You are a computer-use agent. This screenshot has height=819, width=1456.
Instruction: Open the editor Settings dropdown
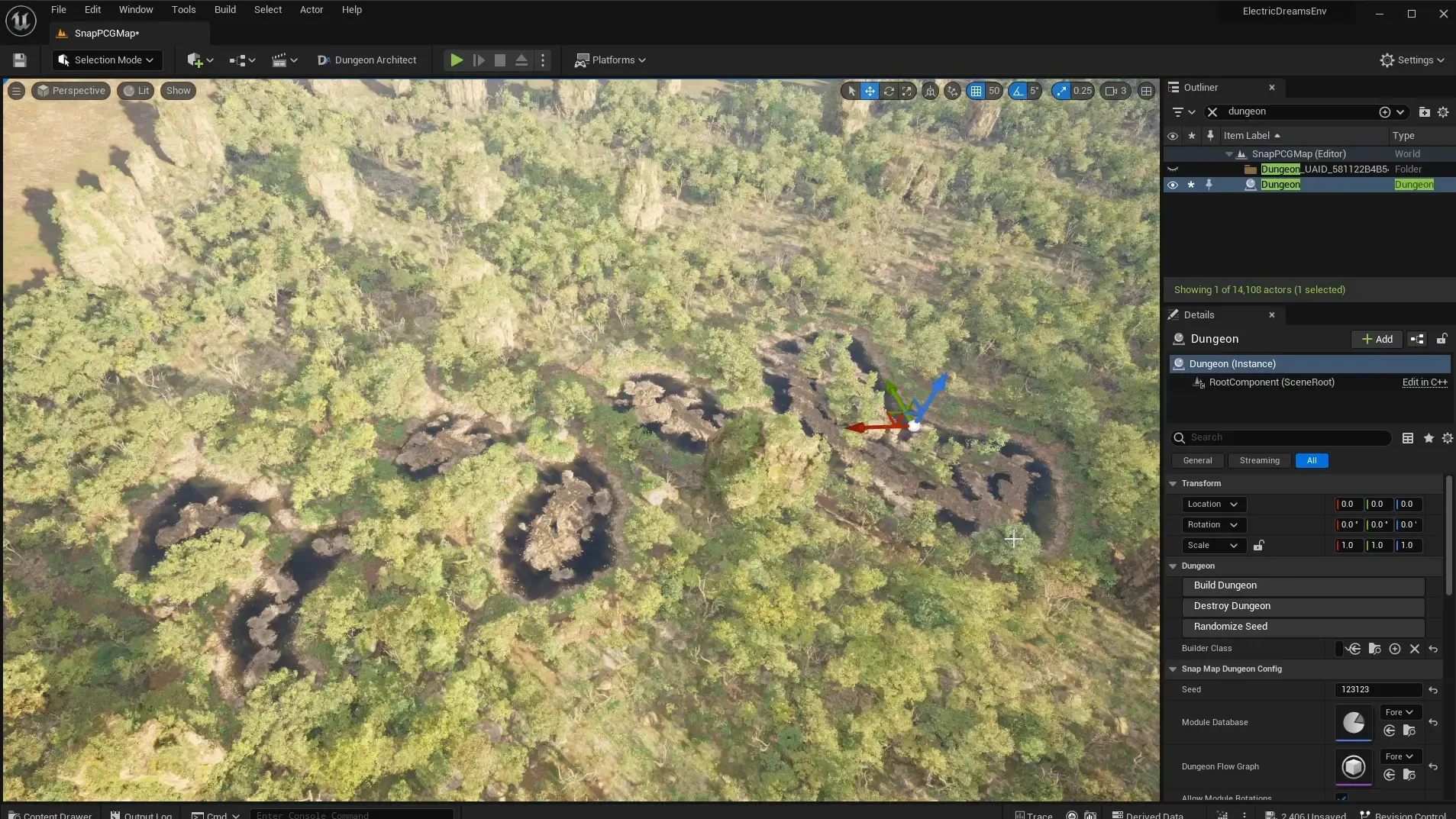click(x=1412, y=60)
